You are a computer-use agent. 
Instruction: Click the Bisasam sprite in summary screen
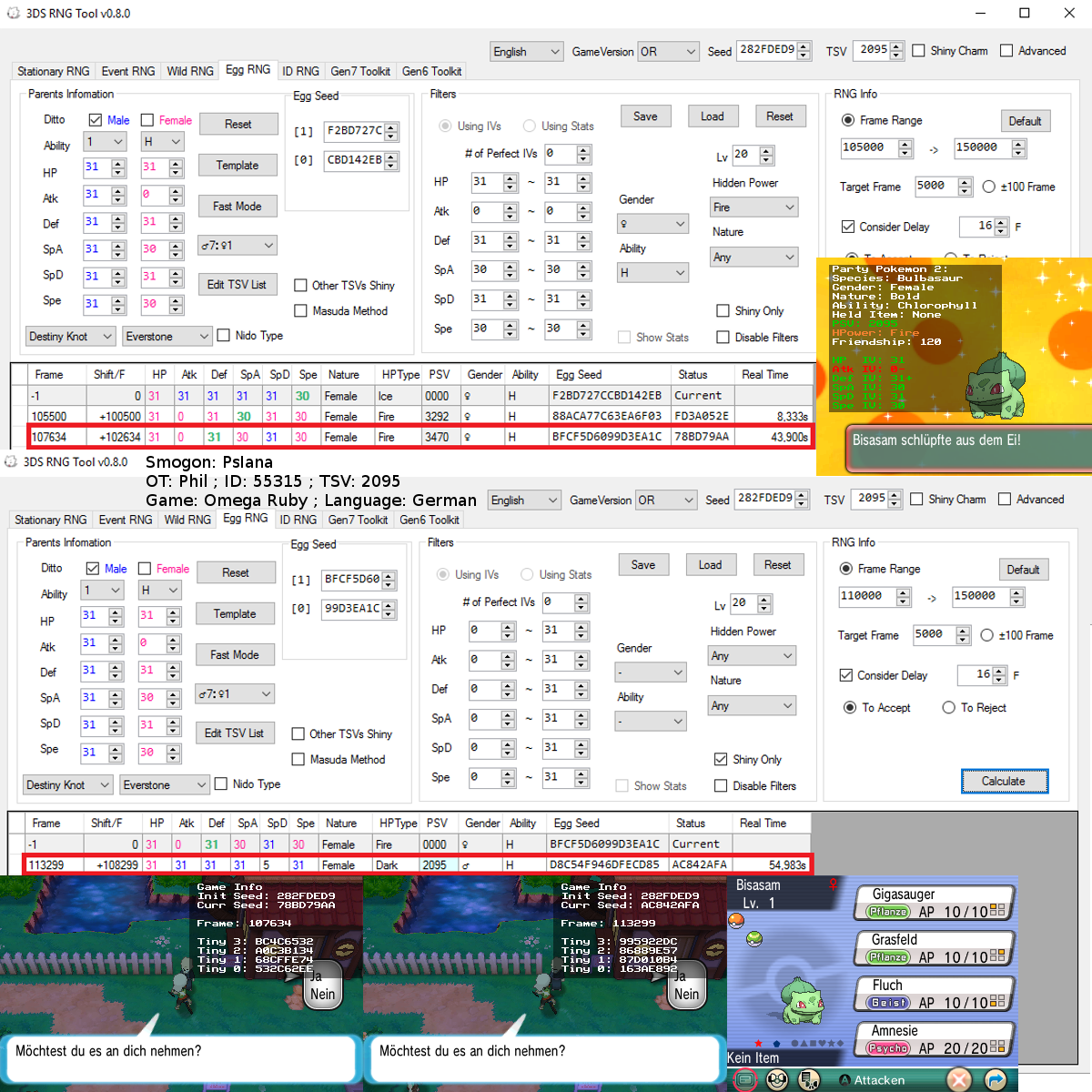801,1000
